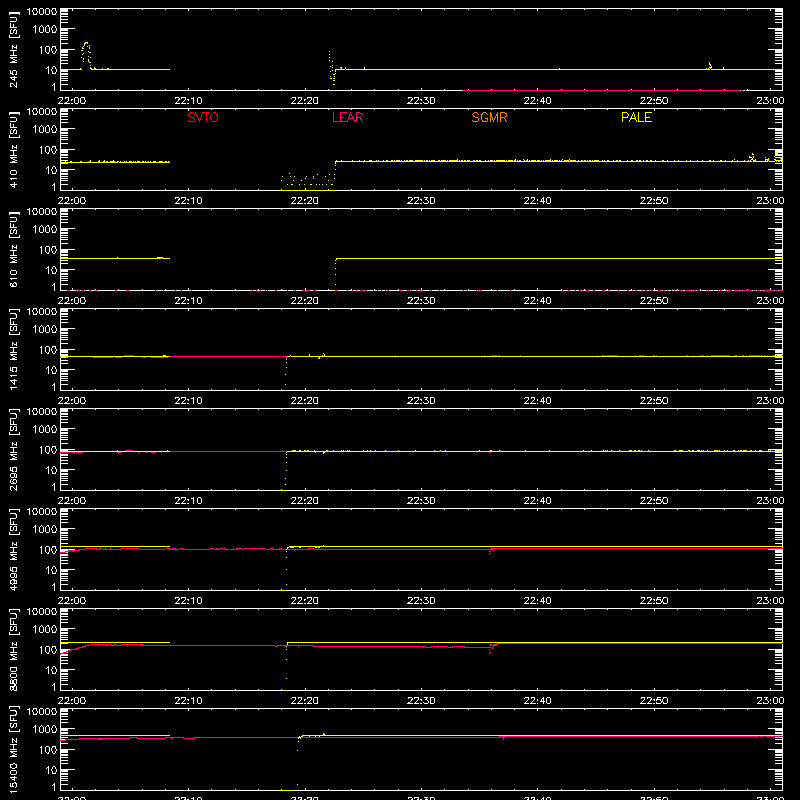Click the 22:20 time label of the 2695 MHz plot
The height and width of the screenshot is (800, 800).
click(305, 501)
